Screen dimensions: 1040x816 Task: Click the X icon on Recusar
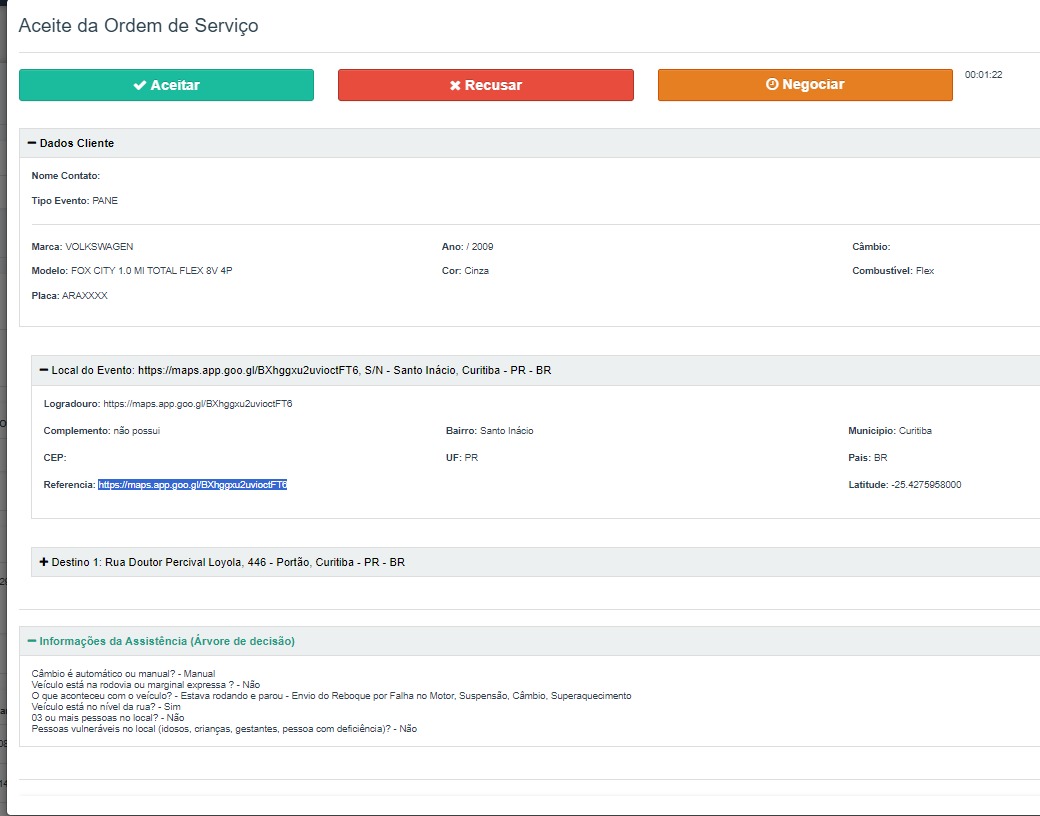[455, 85]
